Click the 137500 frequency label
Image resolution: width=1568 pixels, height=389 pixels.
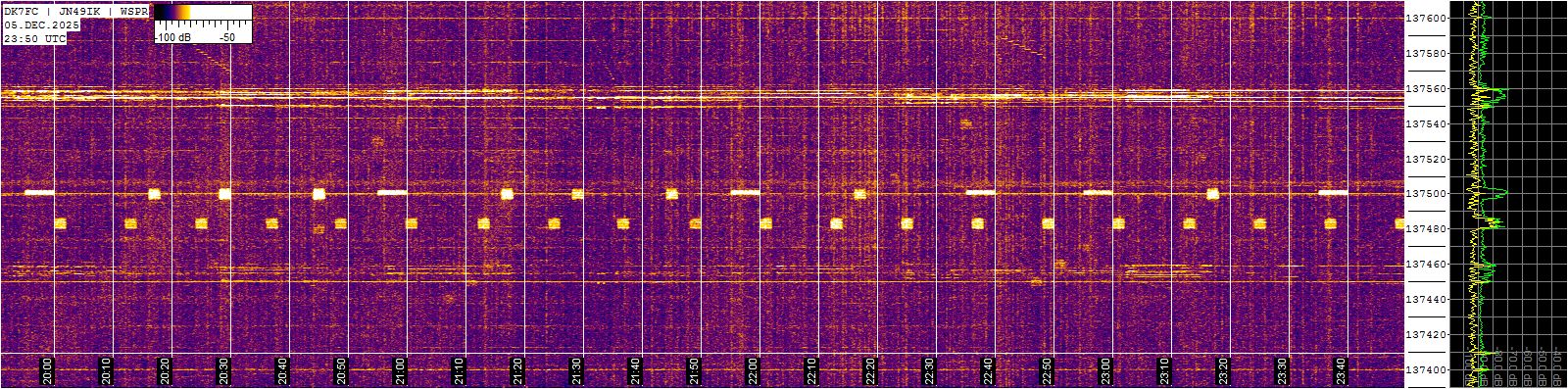(x=1427, y=194)
